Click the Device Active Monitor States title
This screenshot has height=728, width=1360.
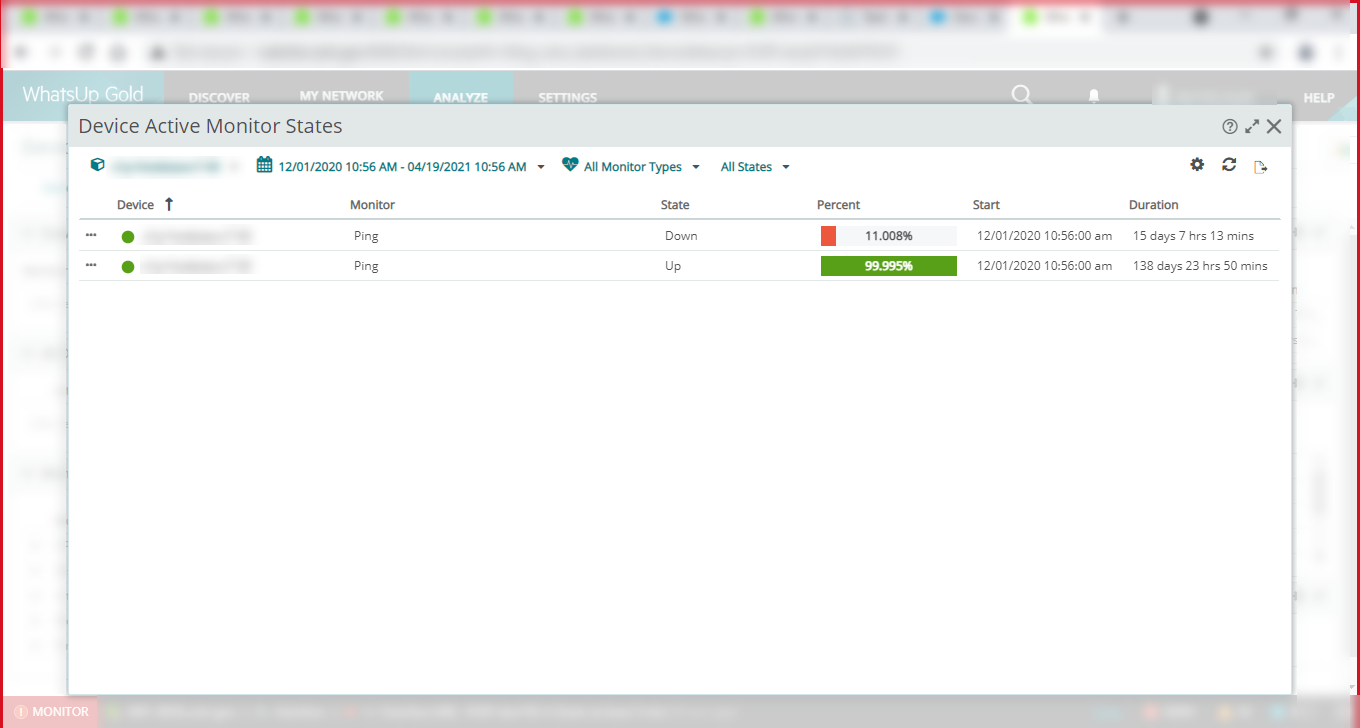[210, 126]
